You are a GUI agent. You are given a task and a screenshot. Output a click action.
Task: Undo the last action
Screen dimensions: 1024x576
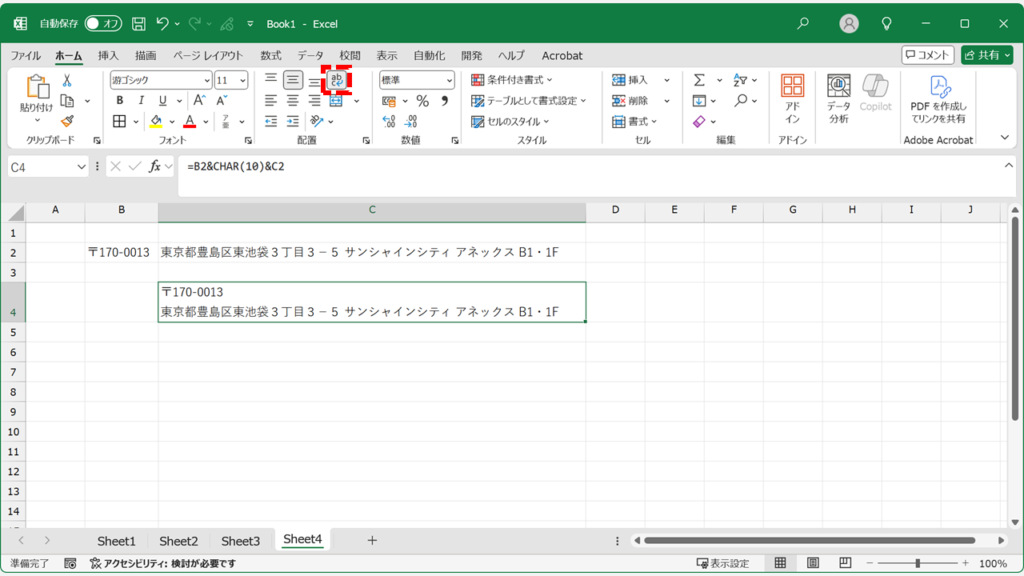(162, 24)
